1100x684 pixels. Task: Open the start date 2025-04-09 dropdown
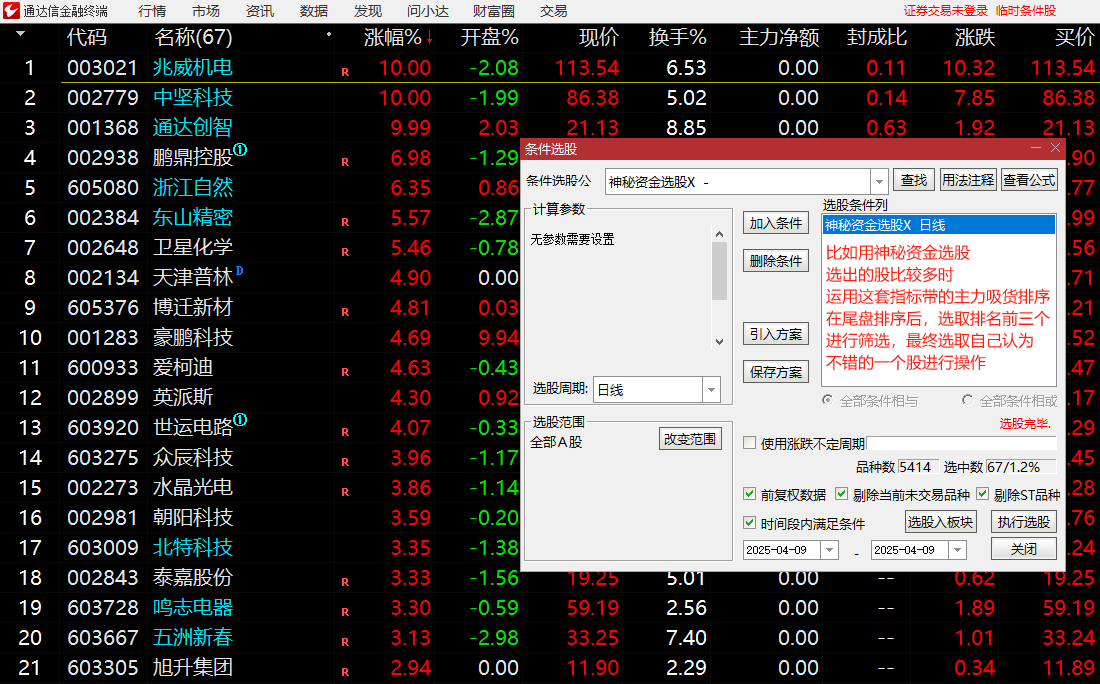[829, 550]
